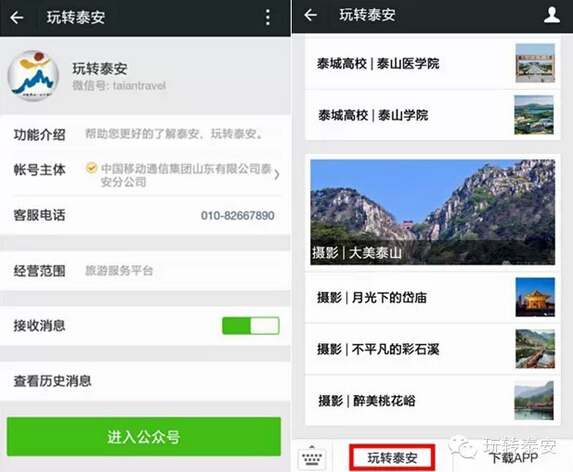Open the 摄影 | 大美泰山 banner image
Screen dimensions: 573x472
(433, 212)
